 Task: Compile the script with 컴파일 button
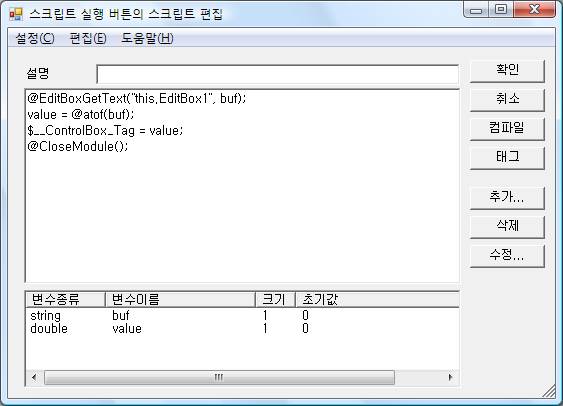(507, 129)
